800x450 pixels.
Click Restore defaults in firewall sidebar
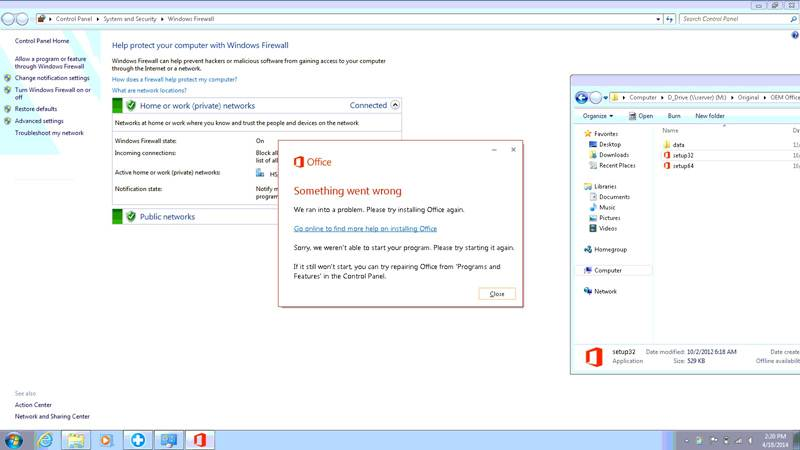36,109
